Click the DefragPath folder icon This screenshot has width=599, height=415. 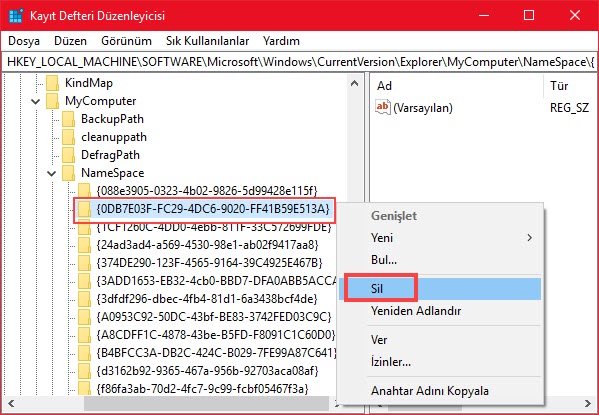pos(68,155)
